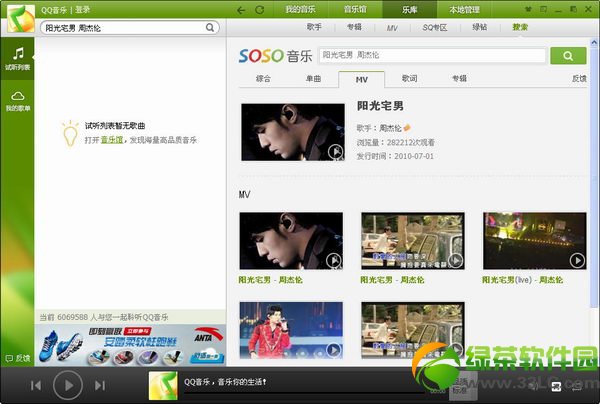Select the 乐库 tab
This screenshot has width=600, height=404.
click(409, 10)
